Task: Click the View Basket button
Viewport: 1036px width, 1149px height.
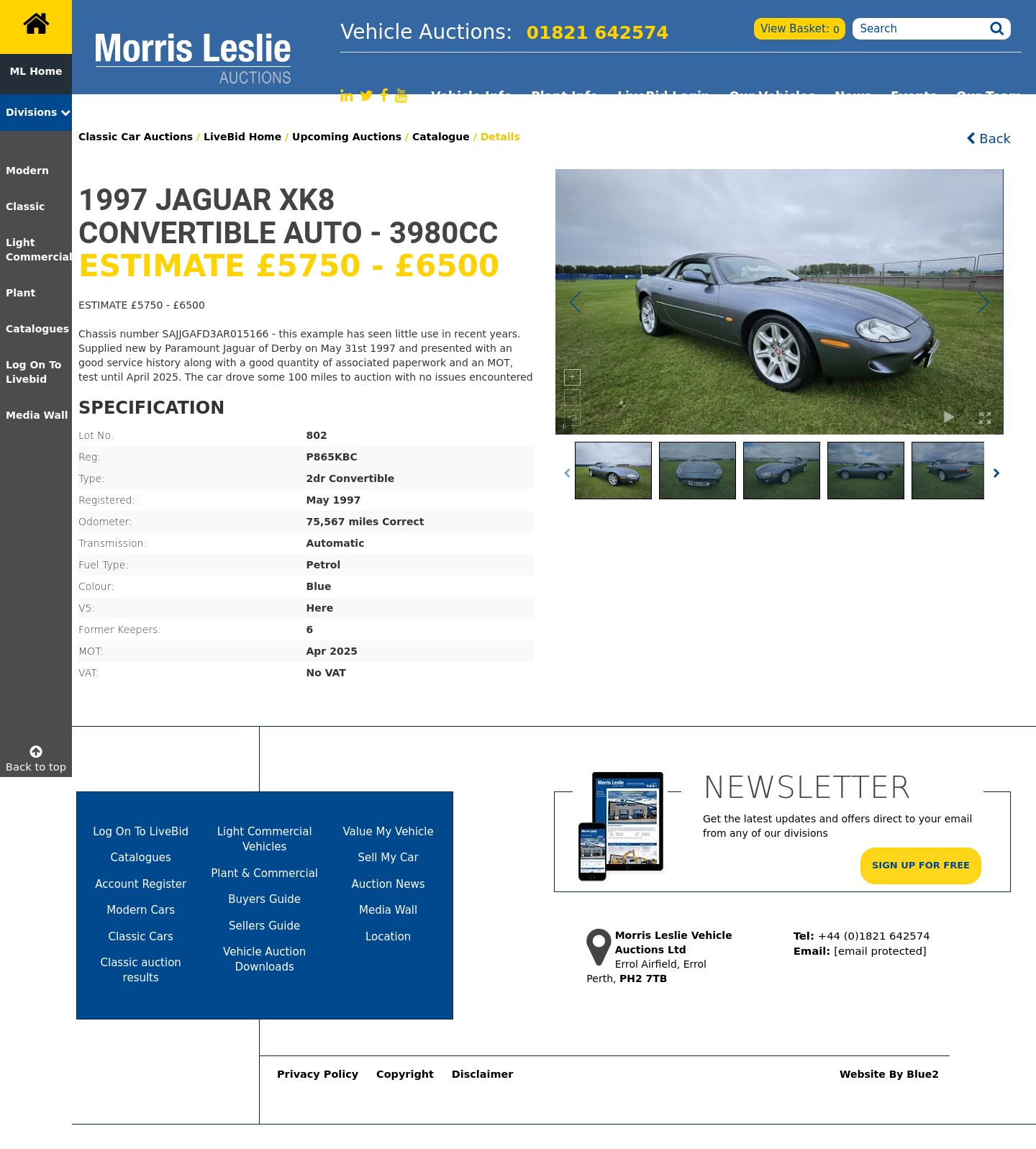Action: click(x=799, y=29)
